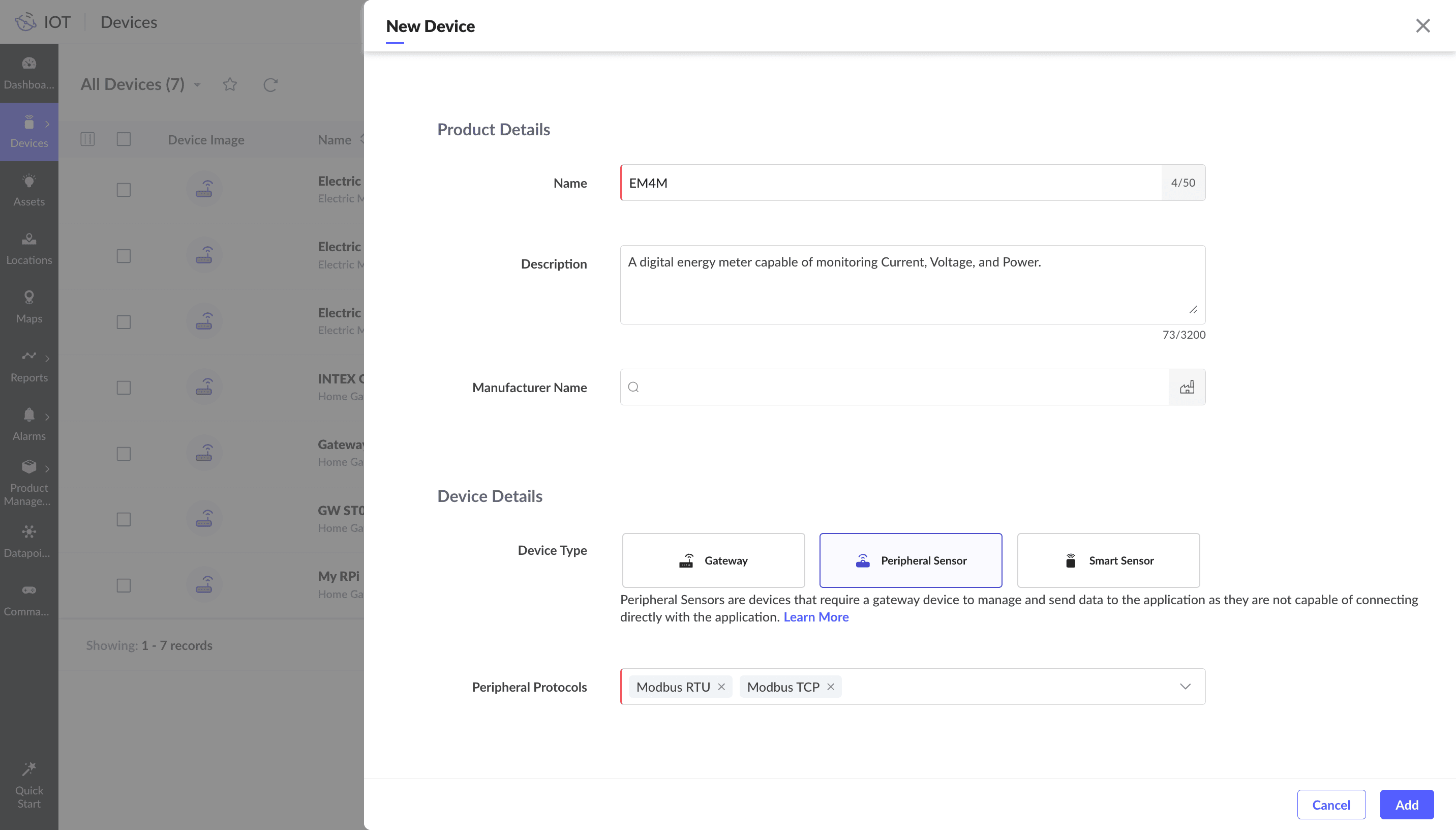Click the manufacturer factory icon button
The width and height of the screenshot is (1456, 830).
coord(1187,387)
